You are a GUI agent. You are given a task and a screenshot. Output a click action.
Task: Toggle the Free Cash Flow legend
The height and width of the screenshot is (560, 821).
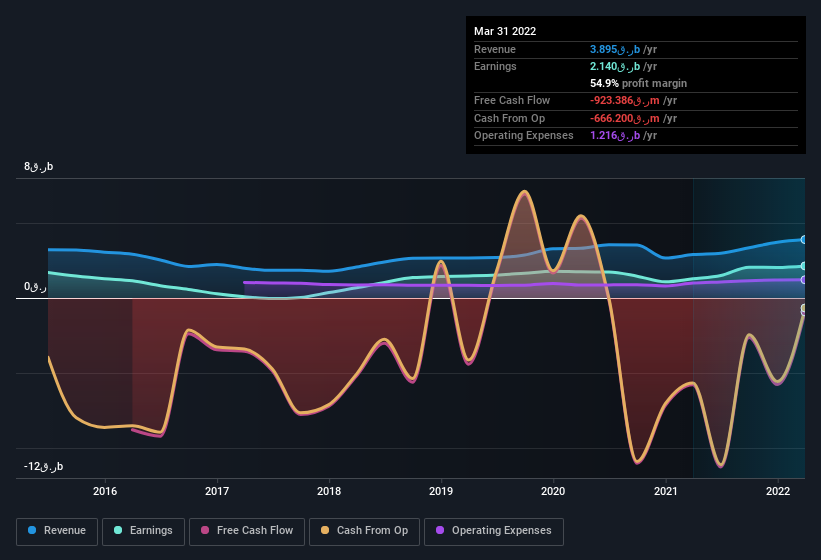(248, 531)
